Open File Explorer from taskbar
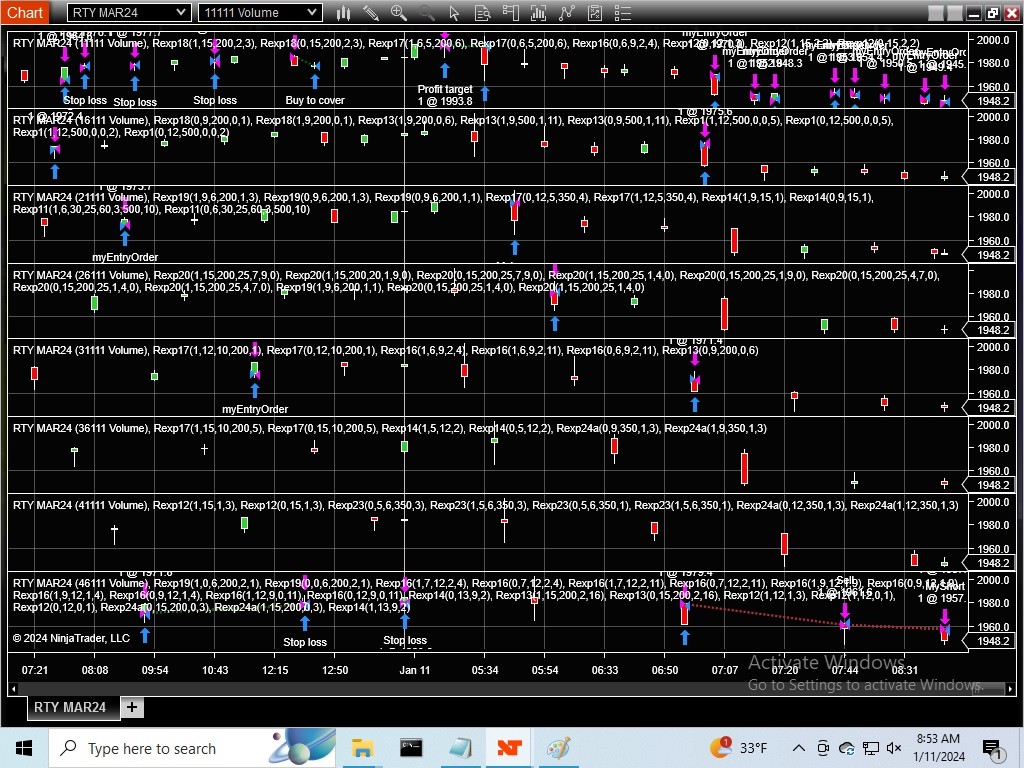The image size is (1024, 768). point(362,748)
